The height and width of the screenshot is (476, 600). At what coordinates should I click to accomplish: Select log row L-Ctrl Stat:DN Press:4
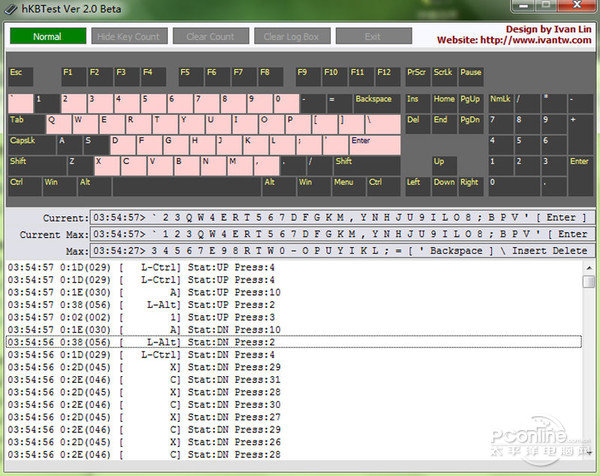click(x=294, y=355)
